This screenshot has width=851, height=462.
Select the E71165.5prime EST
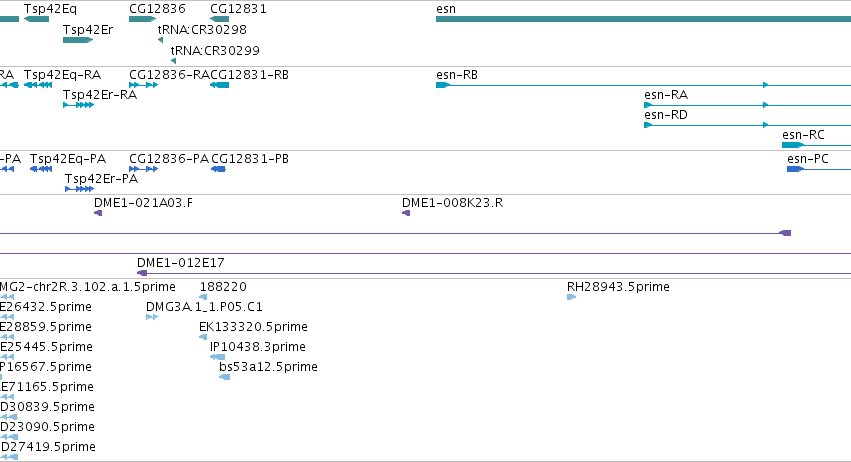[x=7, y=397]
